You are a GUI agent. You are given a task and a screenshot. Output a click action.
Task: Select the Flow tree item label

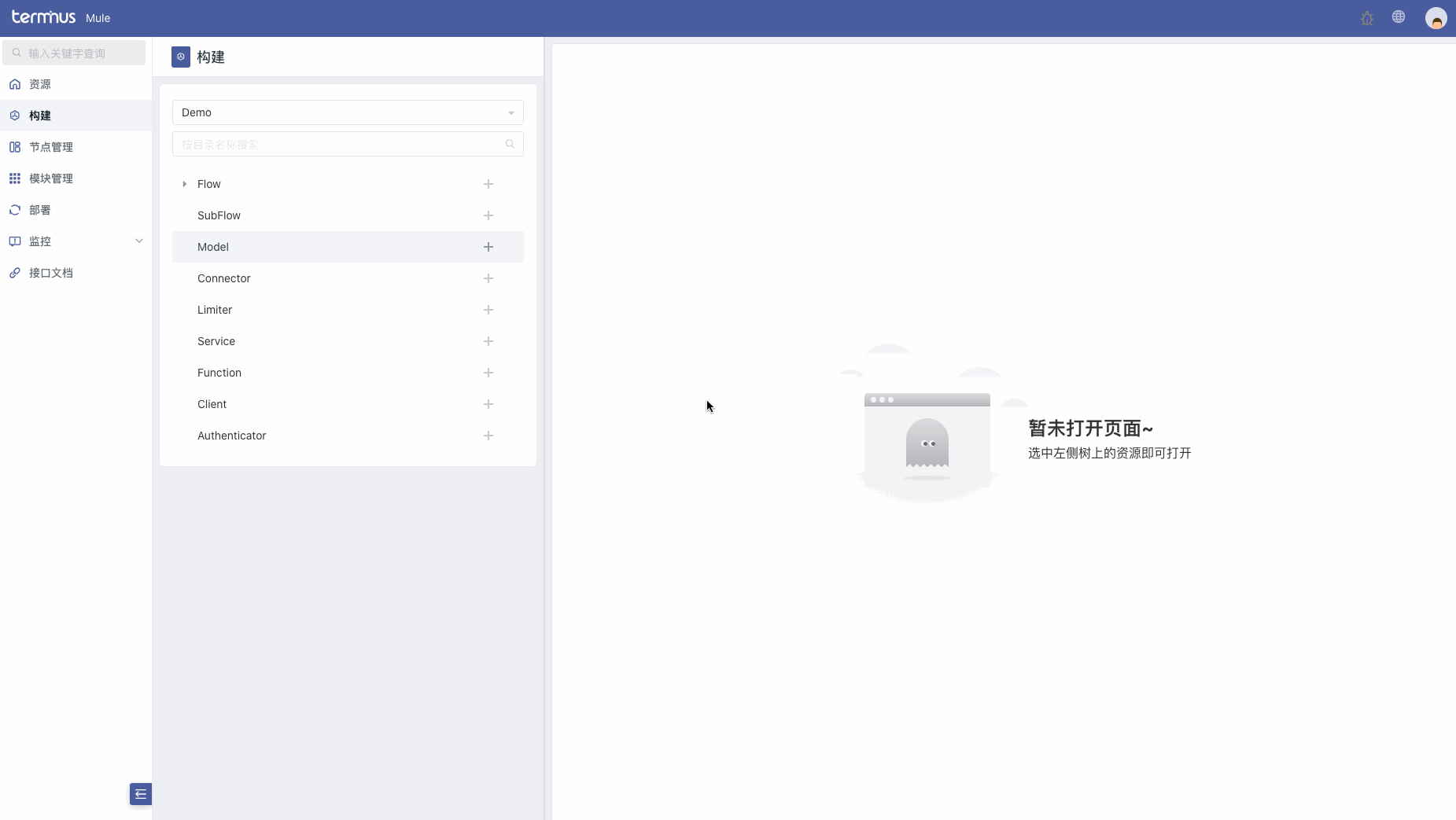tap(209, 184)
